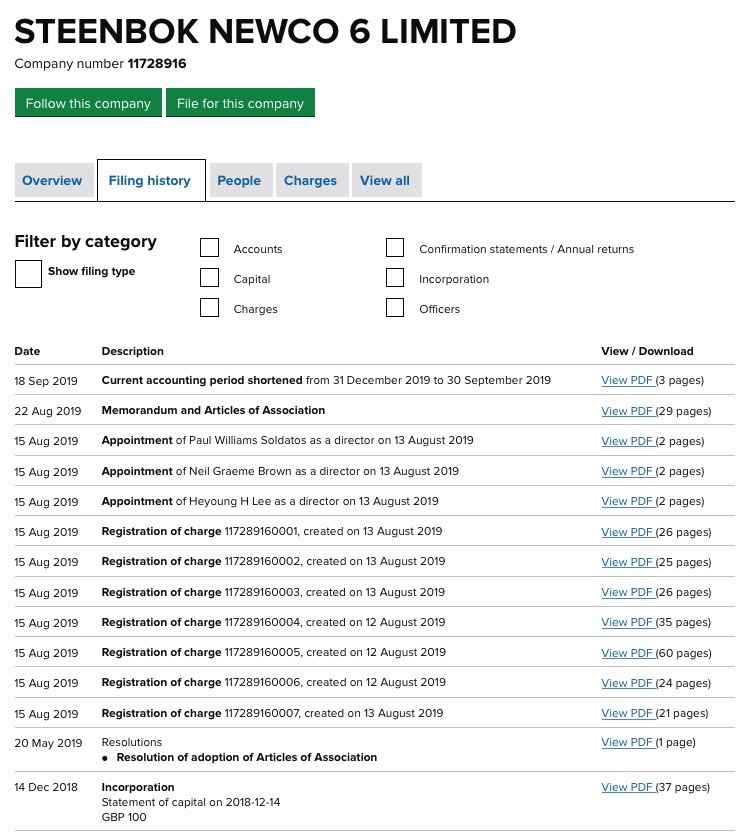The height and width of the screenshot is (832, 747).
Task: Click the Follow this company button
Action: [x=88, y=103]
